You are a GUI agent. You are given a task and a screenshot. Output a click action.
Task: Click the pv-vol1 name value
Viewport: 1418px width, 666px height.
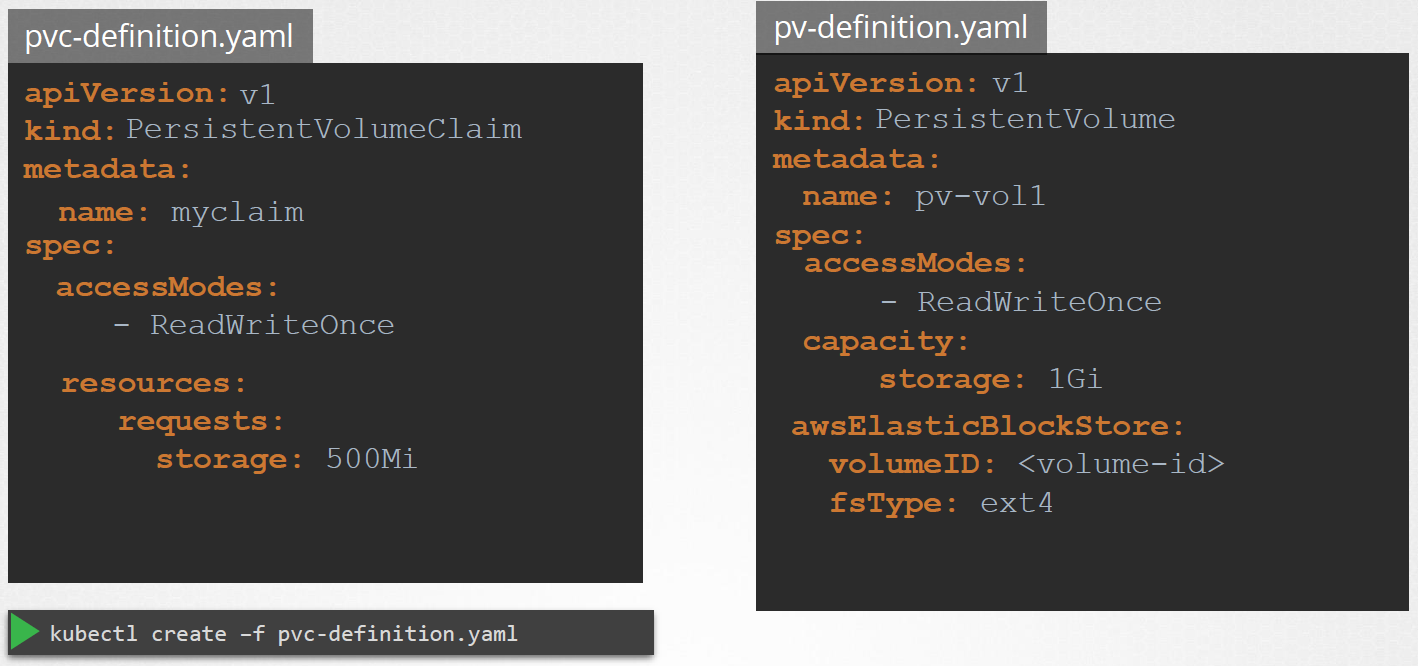(x=980, y=196)
